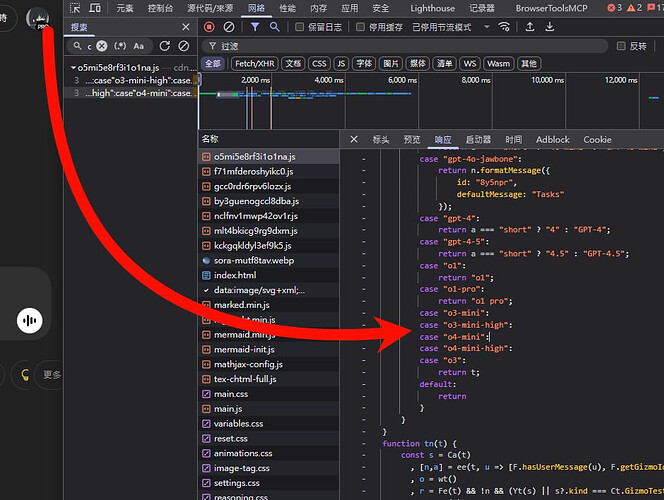Open the BrowserToolsMCP tab
This screenshot has height=500, width=664.
click(551, 8)
